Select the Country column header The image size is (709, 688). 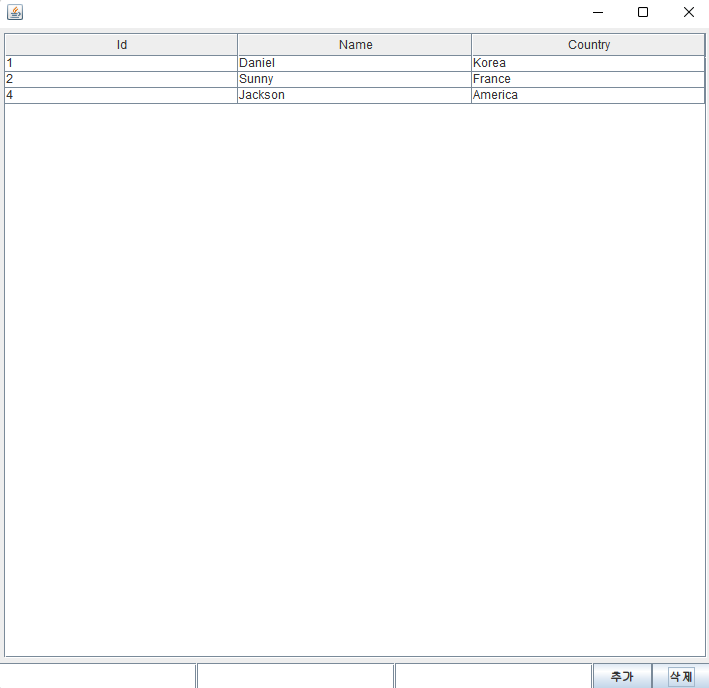pos(588,45)
